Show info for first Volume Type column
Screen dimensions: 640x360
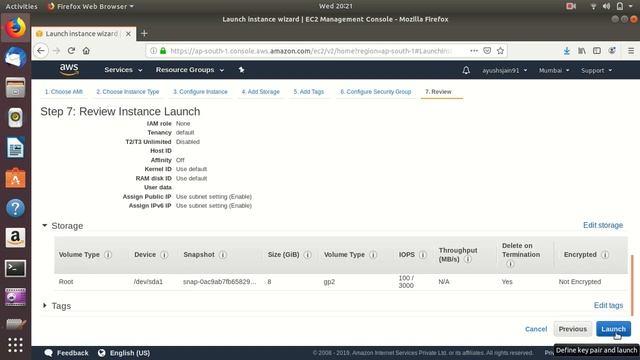point(108,255)
